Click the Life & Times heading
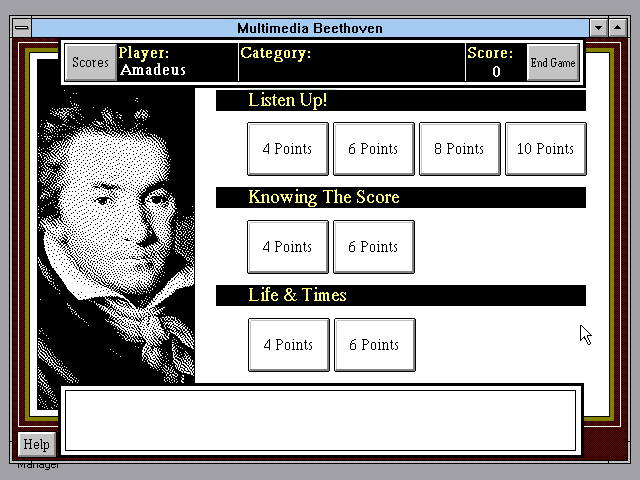 [401, 296]
